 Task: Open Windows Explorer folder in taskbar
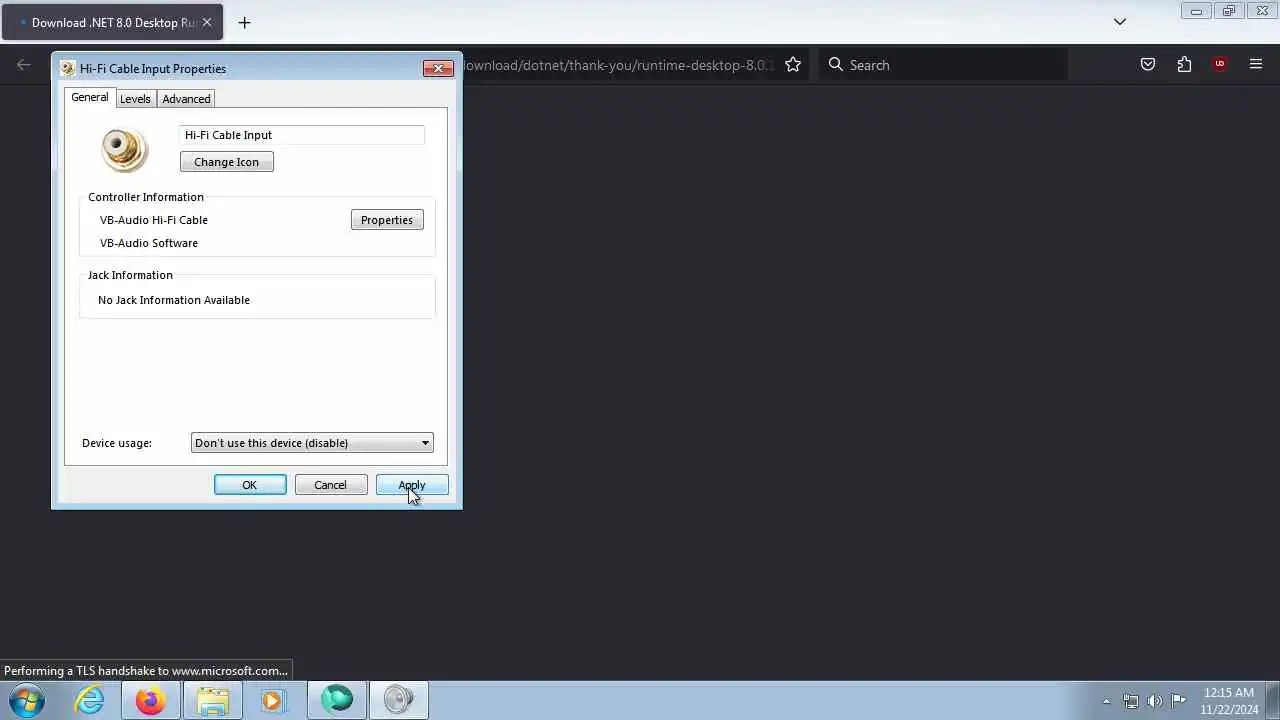pos(212,700)
